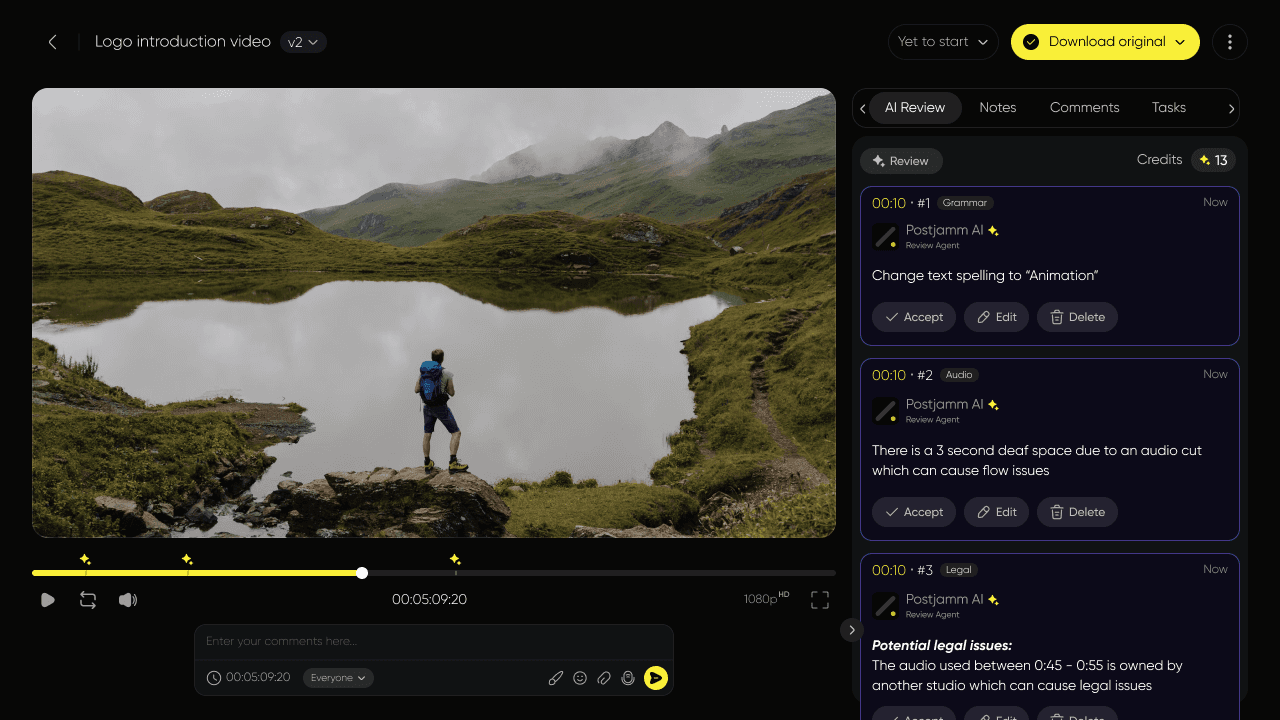Select the draw annotation pen icon
The image size is (1280, 720).
[556, 678]
